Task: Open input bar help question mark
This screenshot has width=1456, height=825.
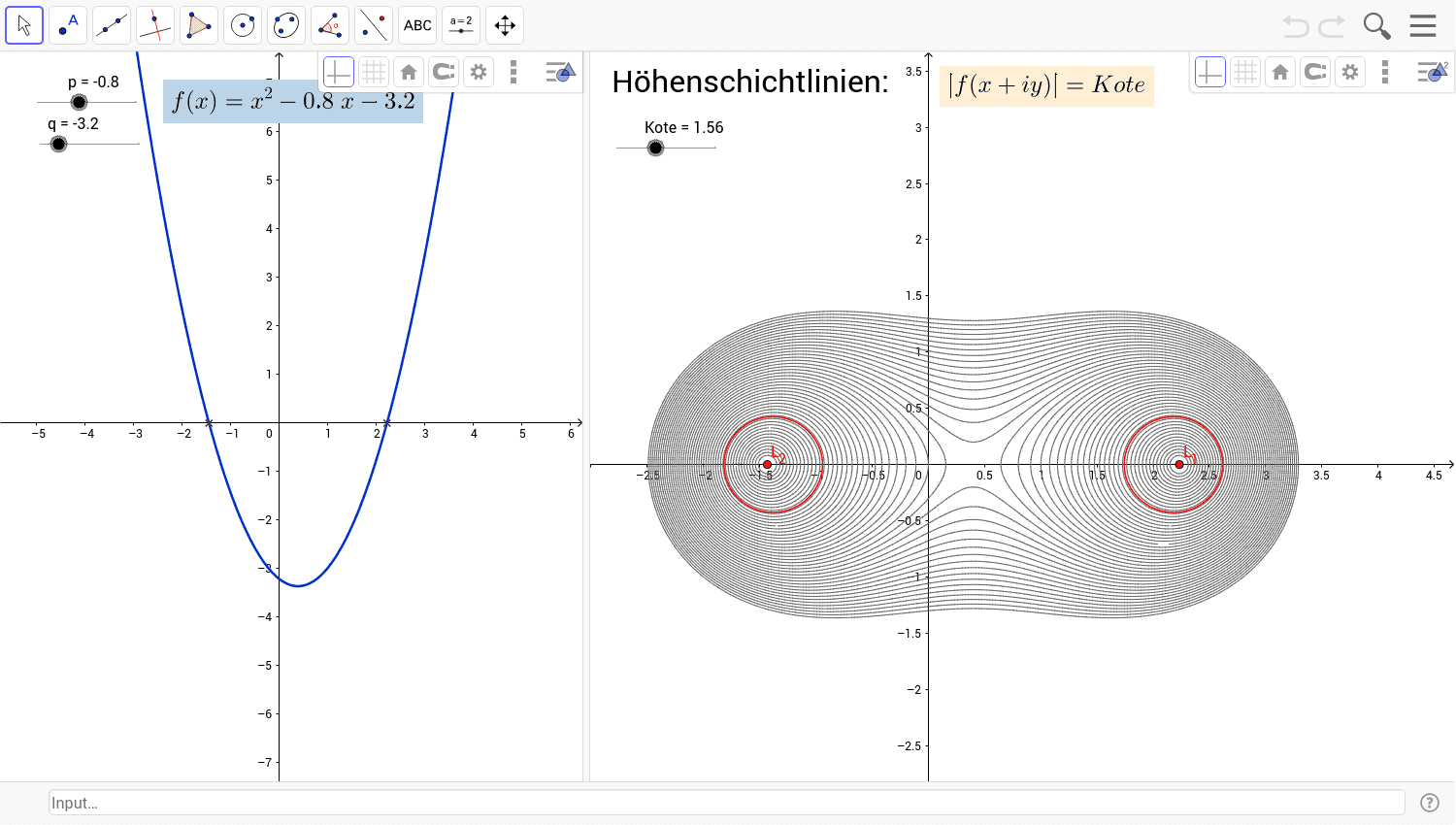Action: click(x=1430, y=803)
